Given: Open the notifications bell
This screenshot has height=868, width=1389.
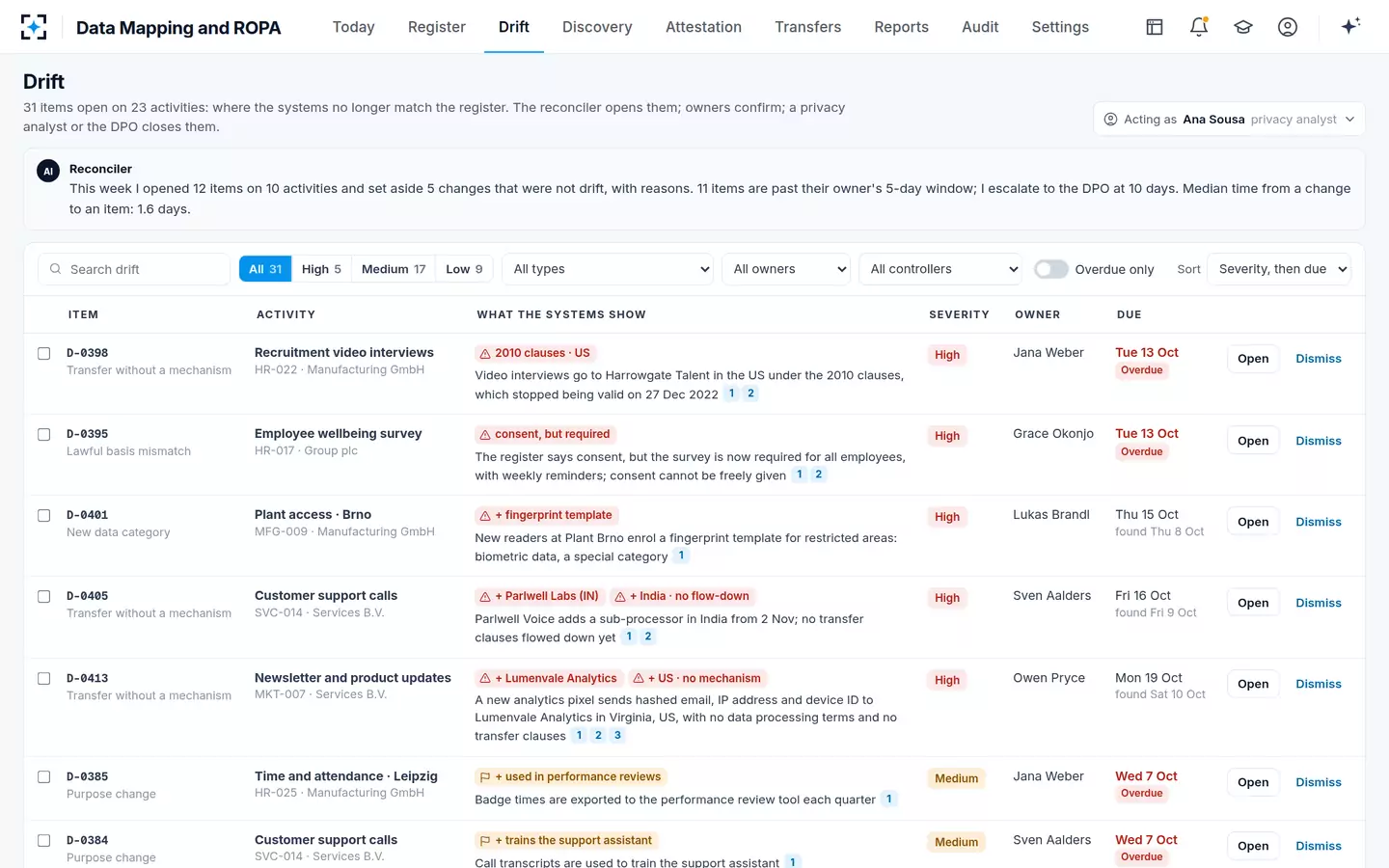Looking at the screenshot, I should (1199, 27).
